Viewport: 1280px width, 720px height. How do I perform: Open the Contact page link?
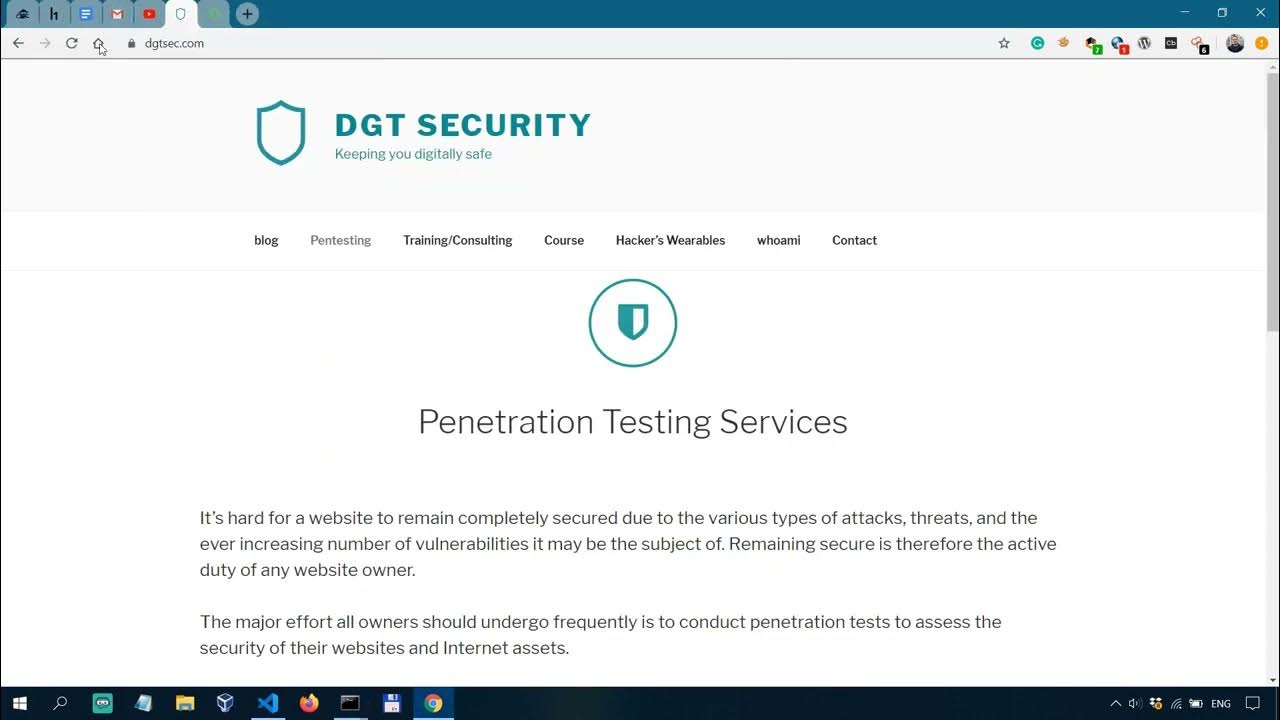pos(854,240)
